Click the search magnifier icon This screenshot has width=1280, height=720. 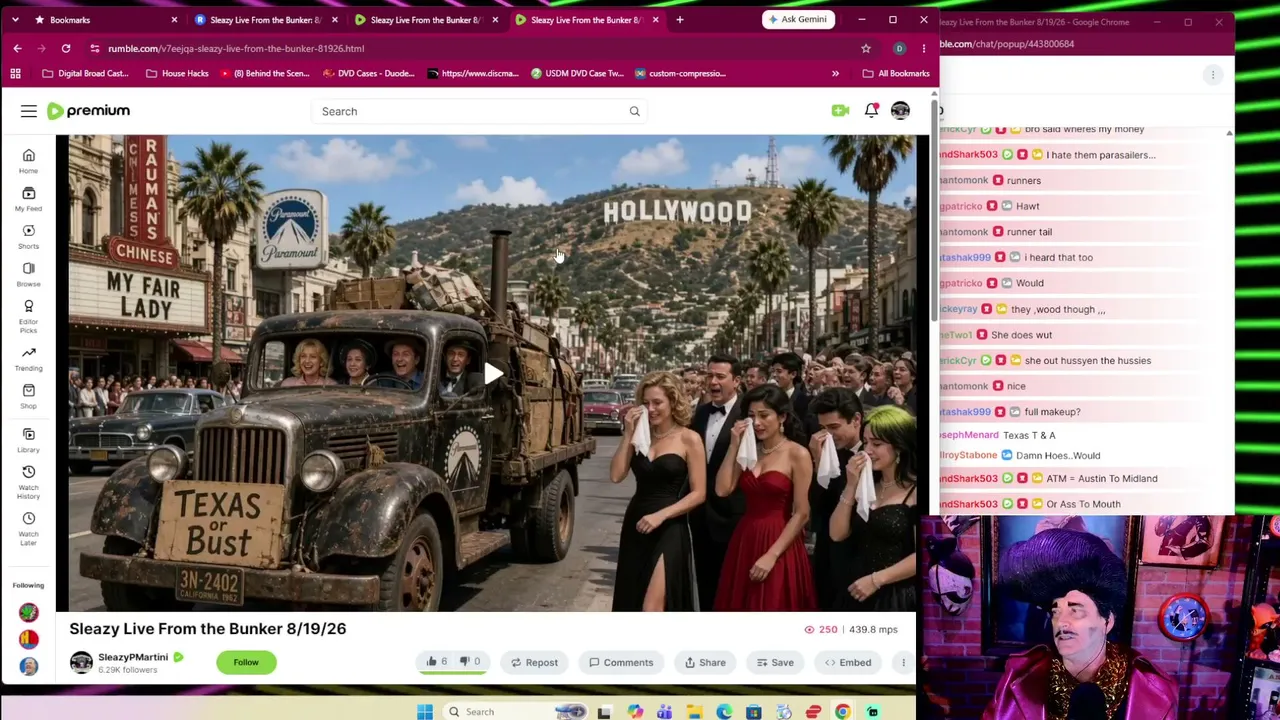(634, 111)
